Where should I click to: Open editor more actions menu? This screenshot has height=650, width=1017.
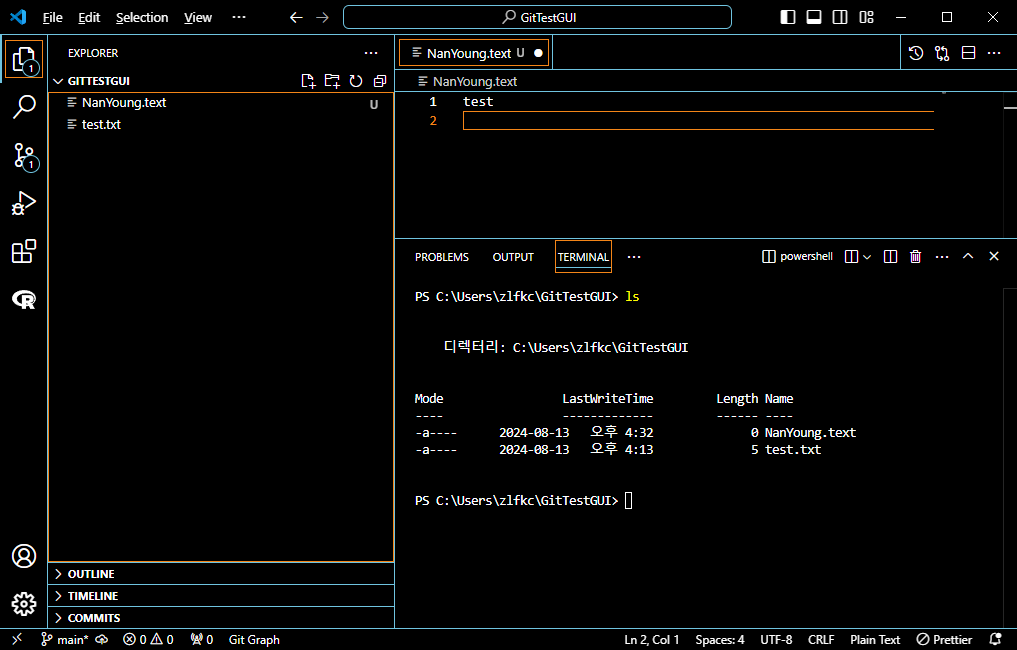coord(994,53)
